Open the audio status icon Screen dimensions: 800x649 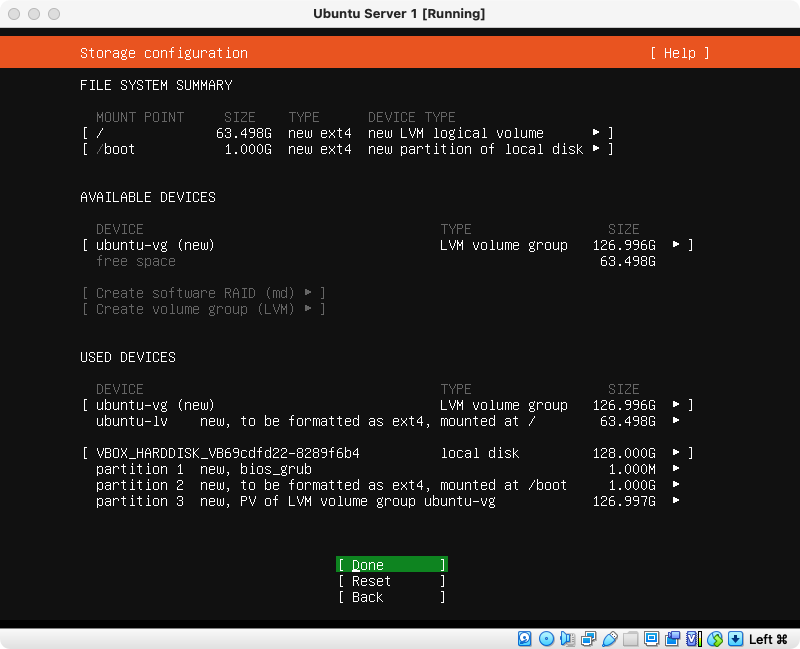(x=567, y=639)
